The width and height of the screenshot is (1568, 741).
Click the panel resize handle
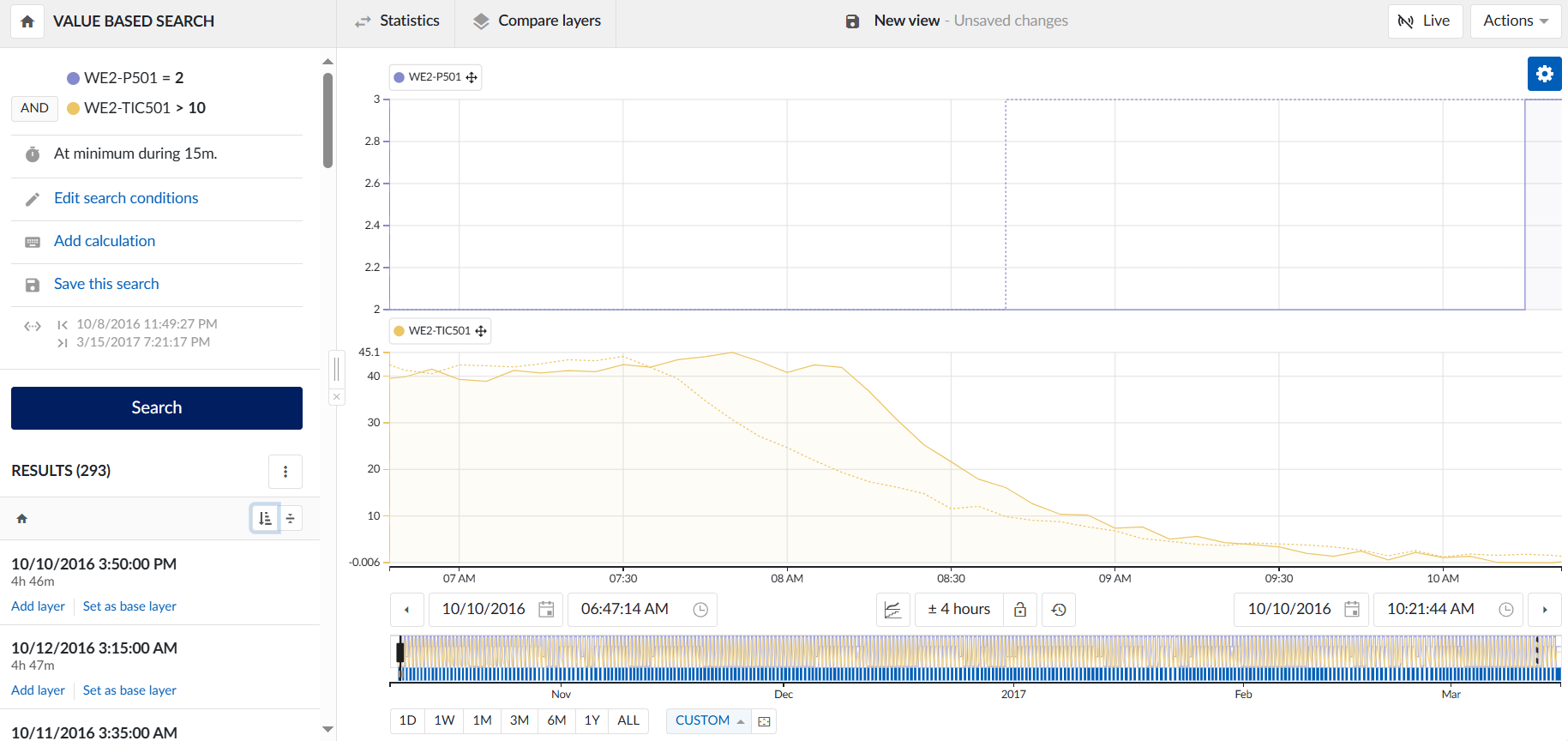337,370
